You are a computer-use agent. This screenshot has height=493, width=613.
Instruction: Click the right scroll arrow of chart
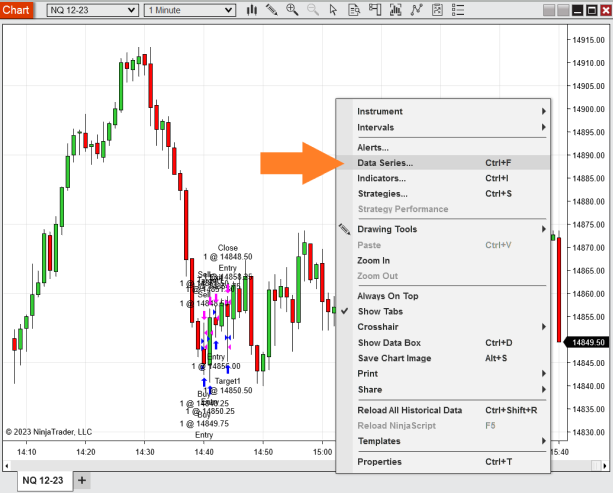click(605, 466)
